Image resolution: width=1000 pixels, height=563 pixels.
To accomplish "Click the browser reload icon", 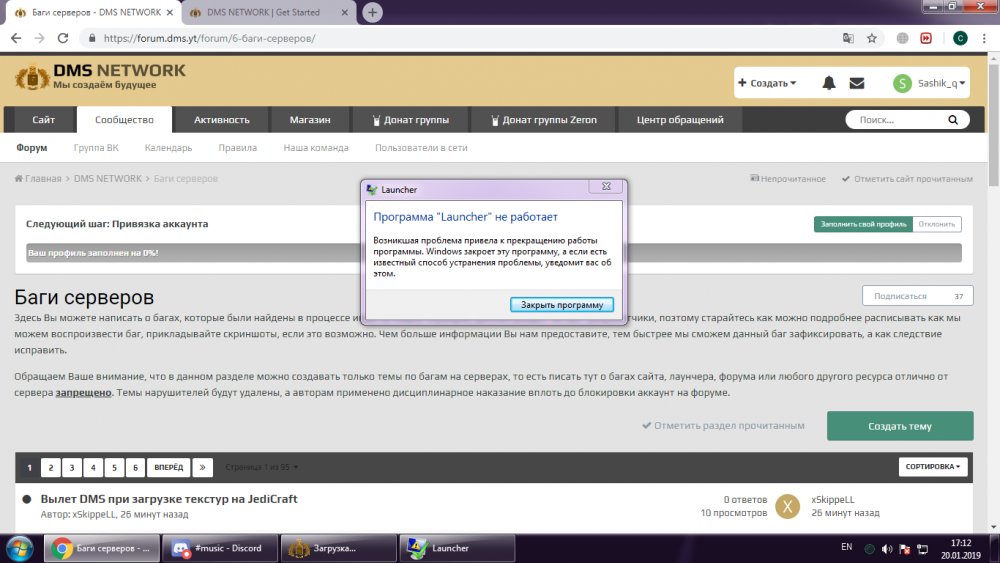I will [63, 38].
